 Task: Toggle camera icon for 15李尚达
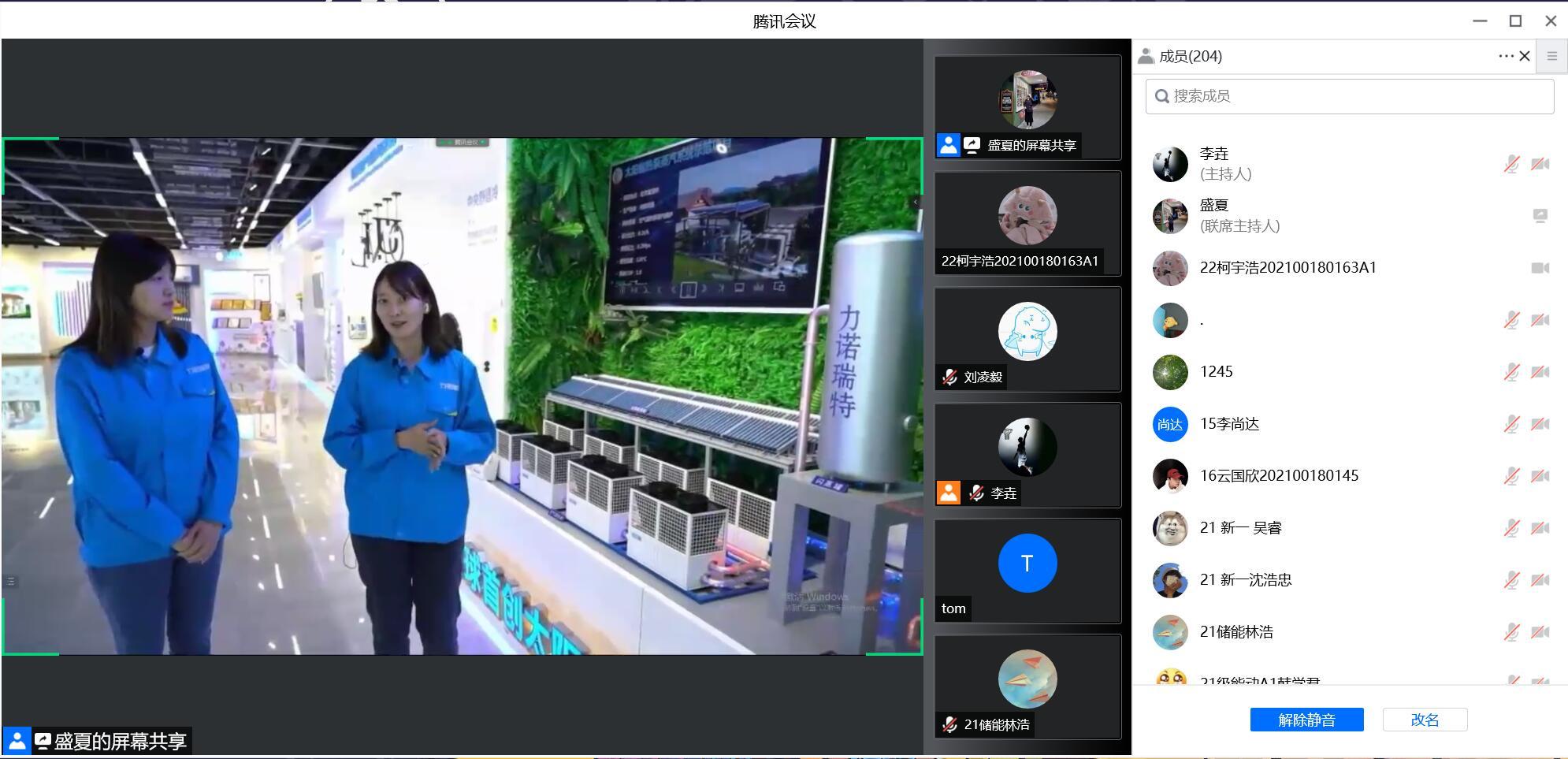[x=1540, y=424]
